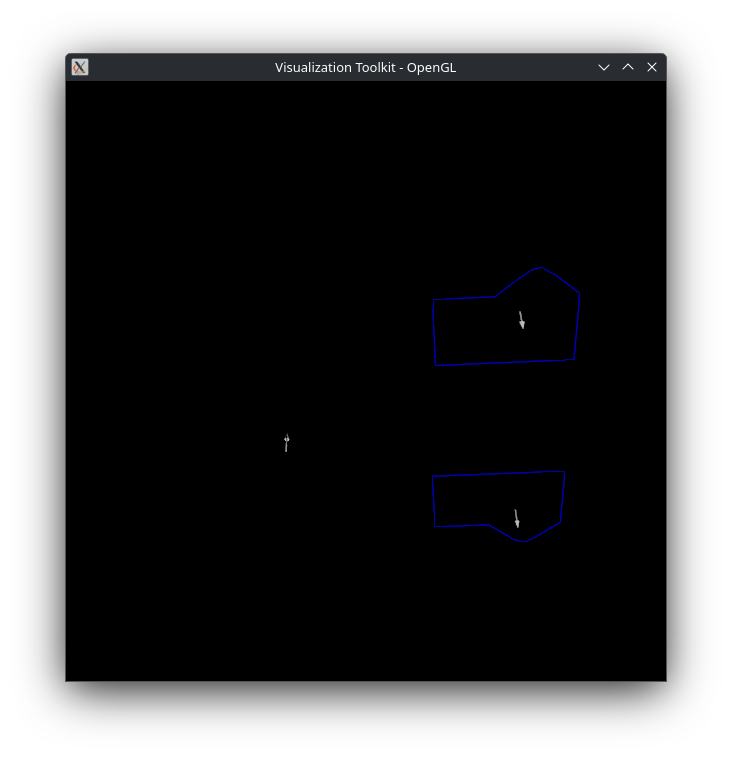Select the lower blue polygon outline

pos(499,506)
